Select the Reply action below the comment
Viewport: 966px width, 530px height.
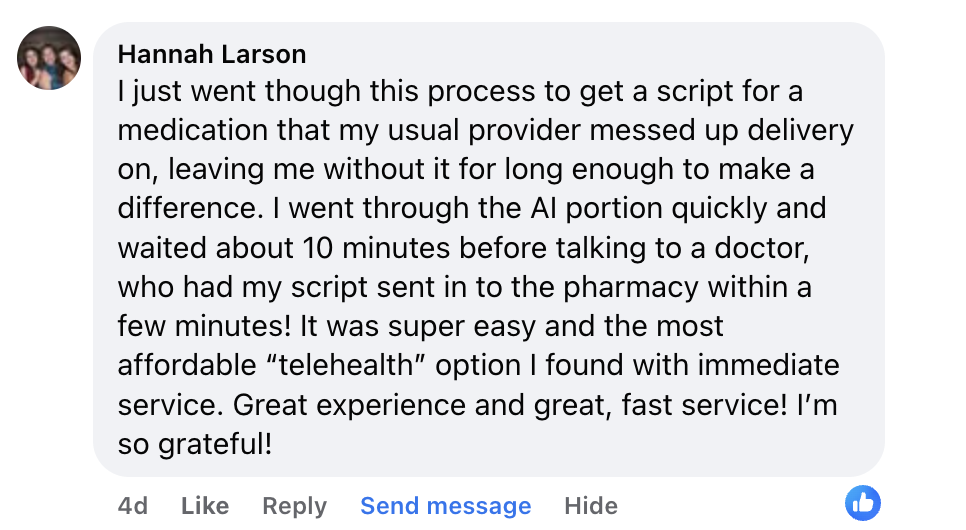point(294,506)
